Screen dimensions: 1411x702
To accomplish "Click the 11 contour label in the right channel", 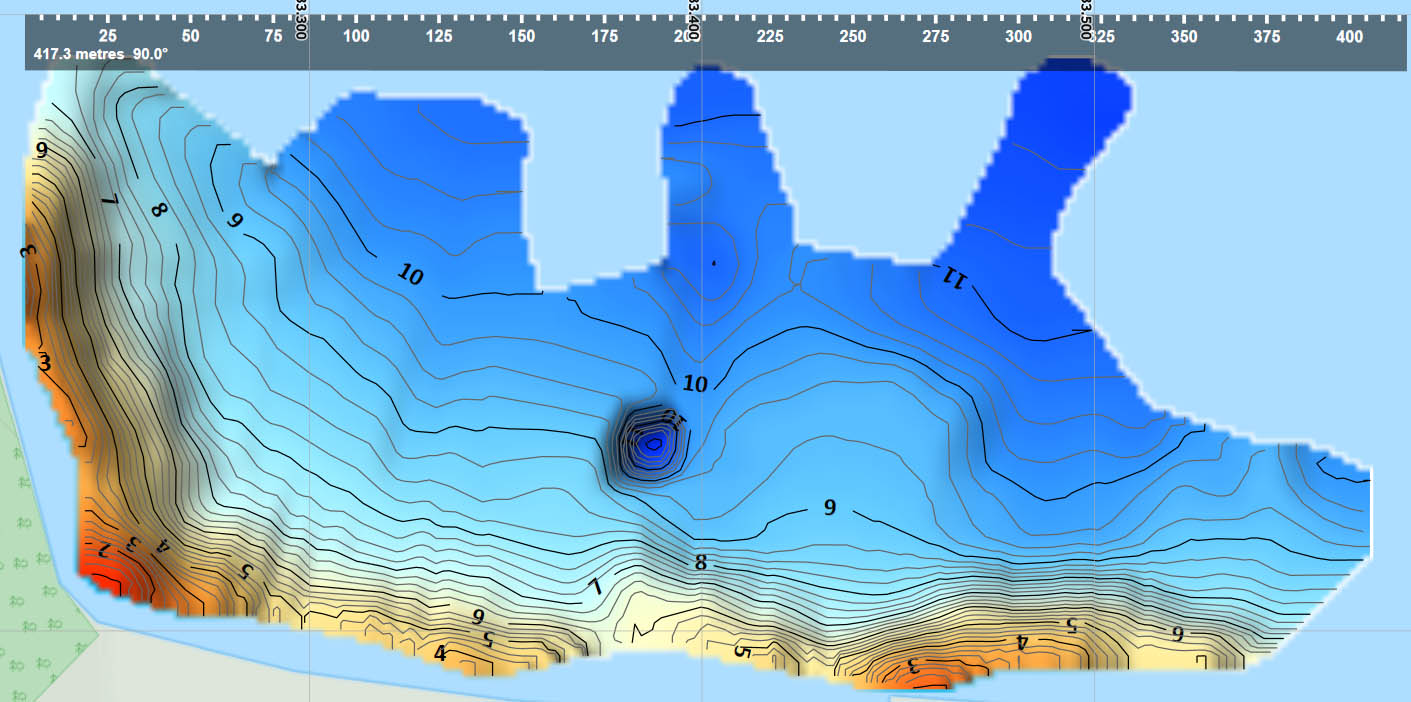I will [x=951, y=279].
